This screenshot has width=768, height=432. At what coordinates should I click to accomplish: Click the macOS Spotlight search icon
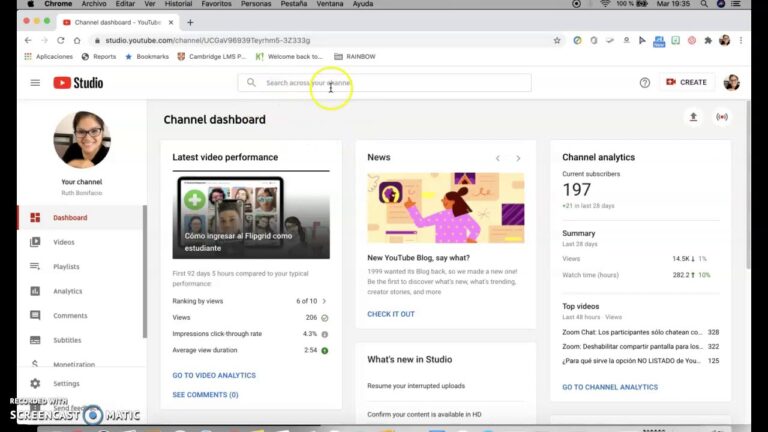[x=704, y=4]
